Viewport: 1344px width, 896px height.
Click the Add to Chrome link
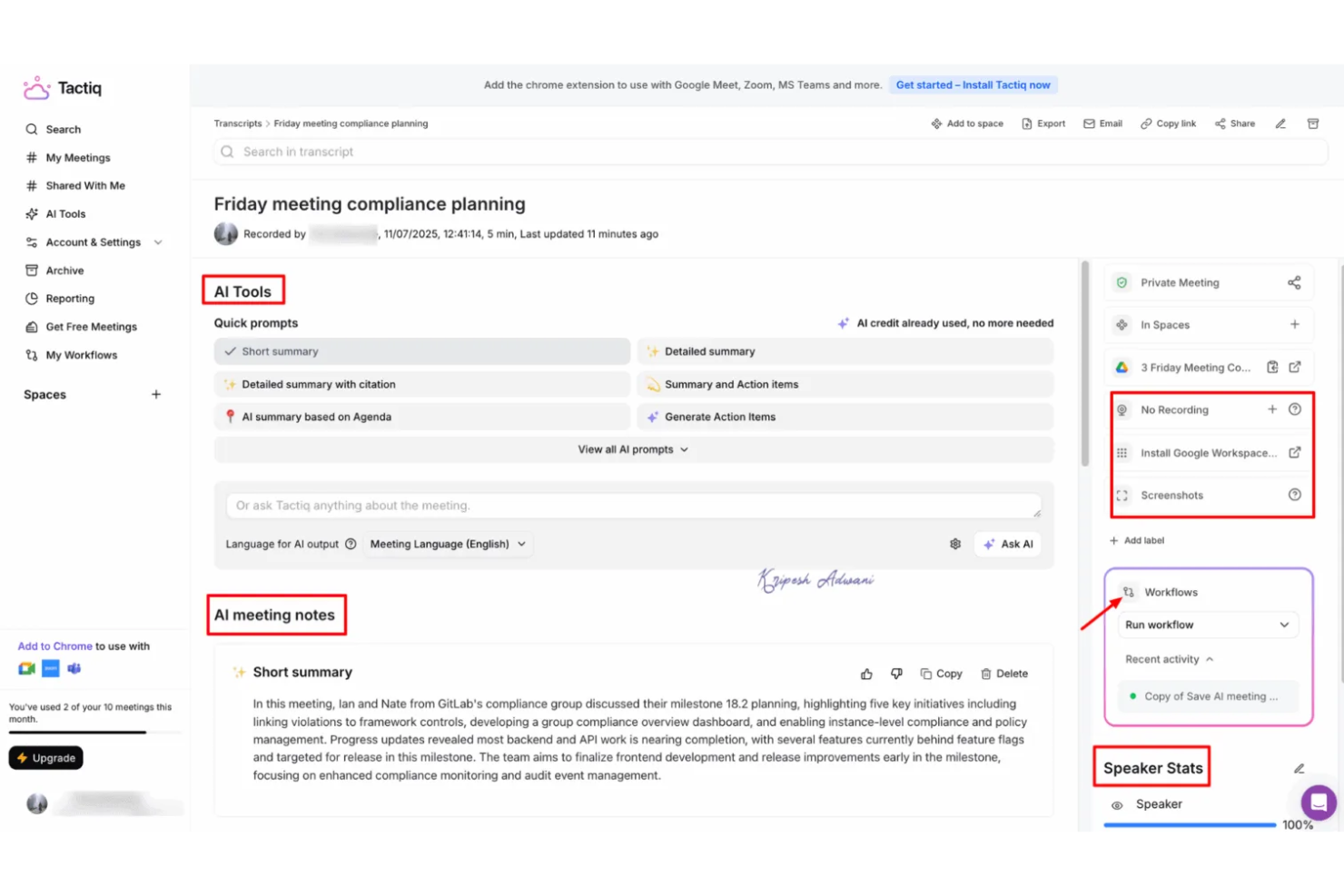[54, 646]
